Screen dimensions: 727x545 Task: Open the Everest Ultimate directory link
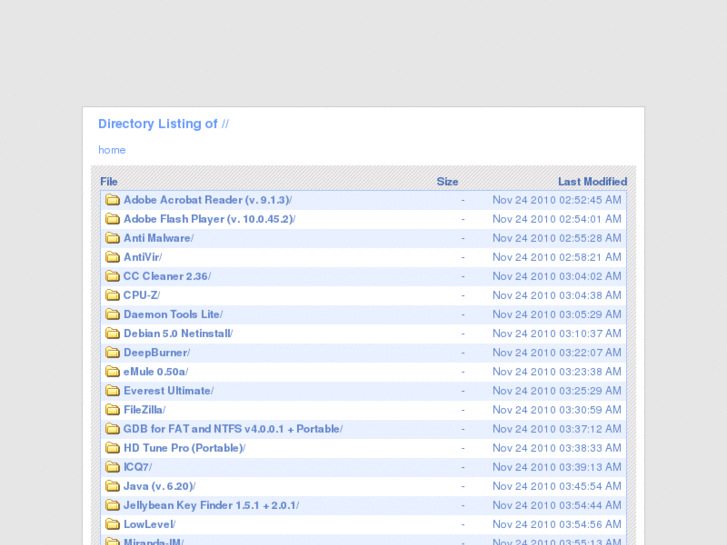(x=168, y=391)
